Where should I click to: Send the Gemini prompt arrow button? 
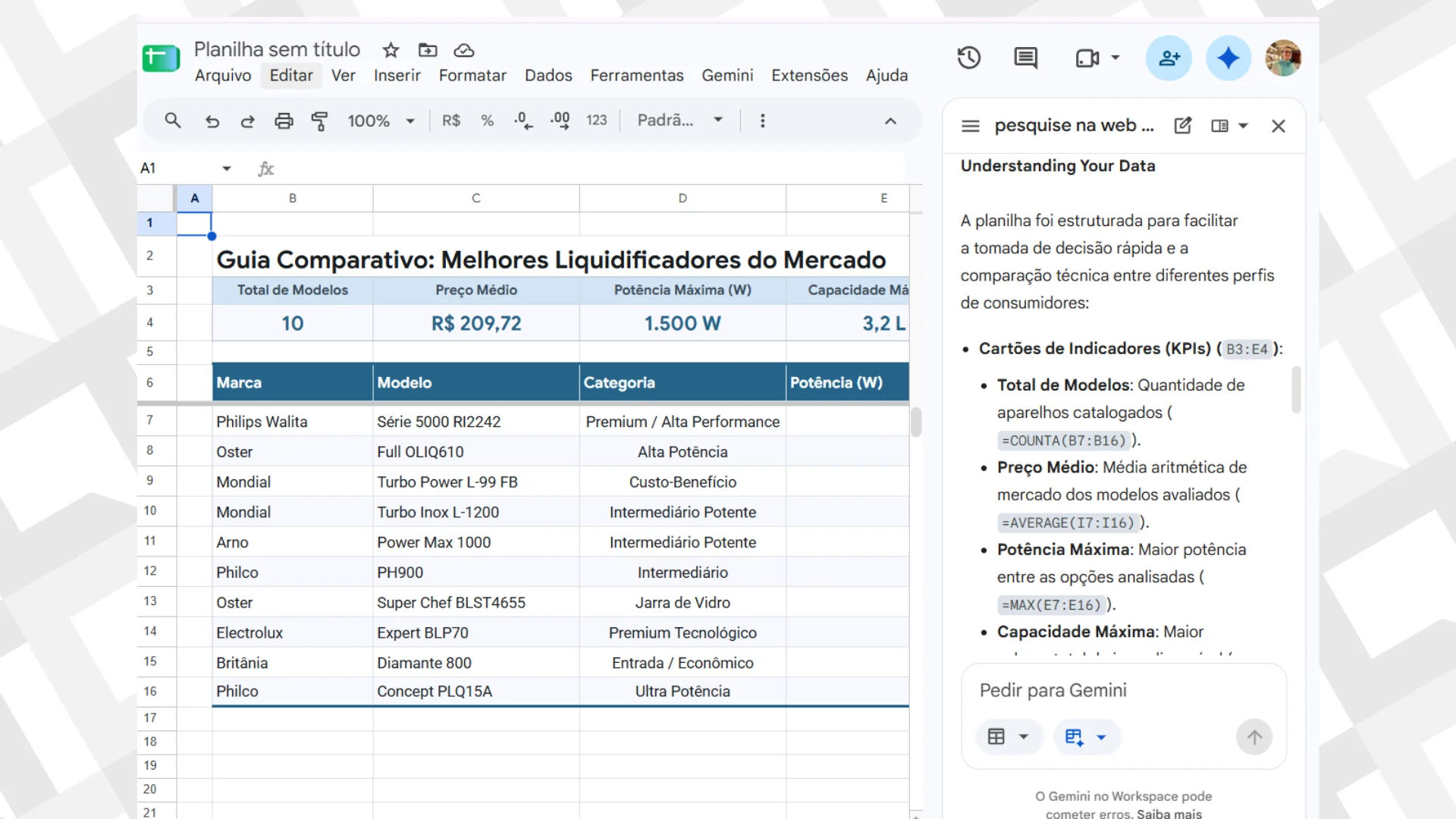[1254, 737]
